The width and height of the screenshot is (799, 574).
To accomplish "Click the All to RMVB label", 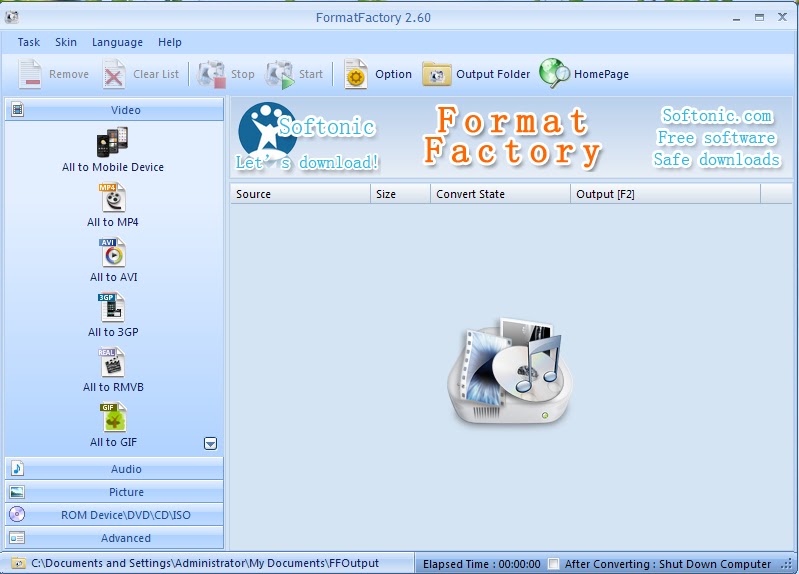I will click(113, 387).
